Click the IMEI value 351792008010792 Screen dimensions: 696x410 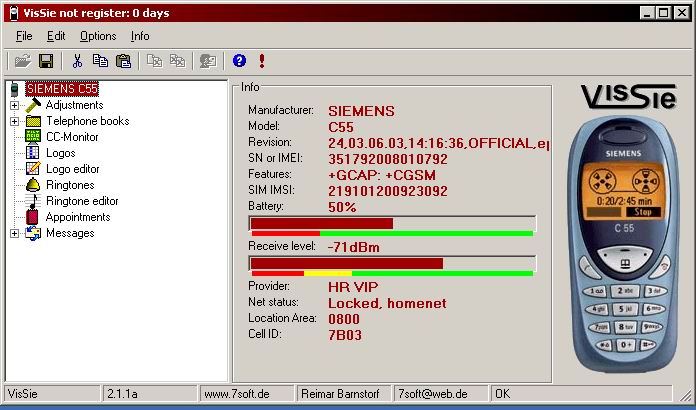coord(388,159)
